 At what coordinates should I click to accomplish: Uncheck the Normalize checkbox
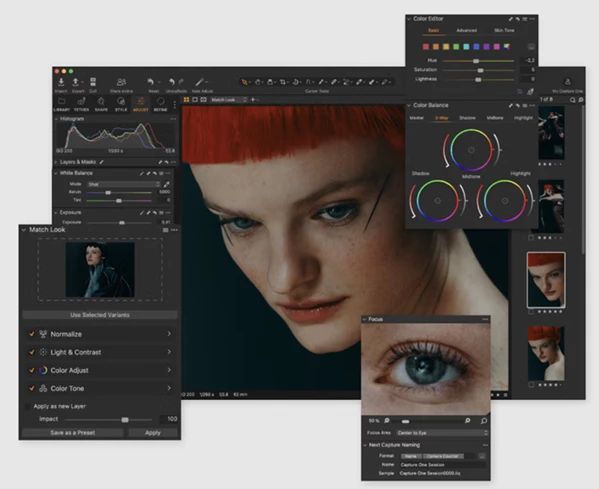pyautogui.click(x=32, y=334)
